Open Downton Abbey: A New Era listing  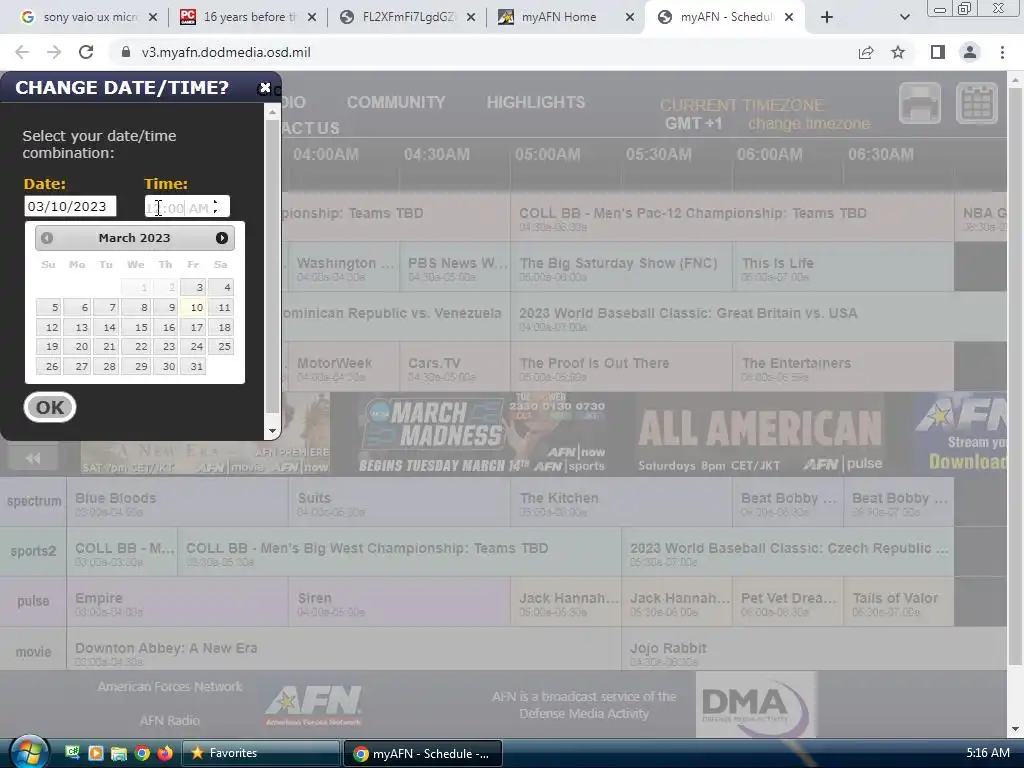(x=344, y=650)
